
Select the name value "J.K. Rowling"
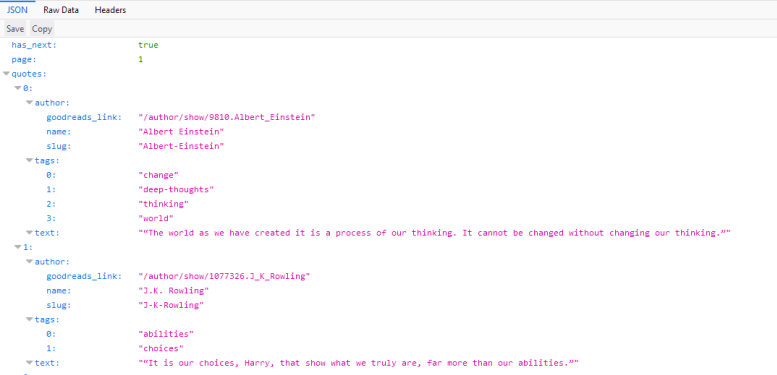coord(173,290)
